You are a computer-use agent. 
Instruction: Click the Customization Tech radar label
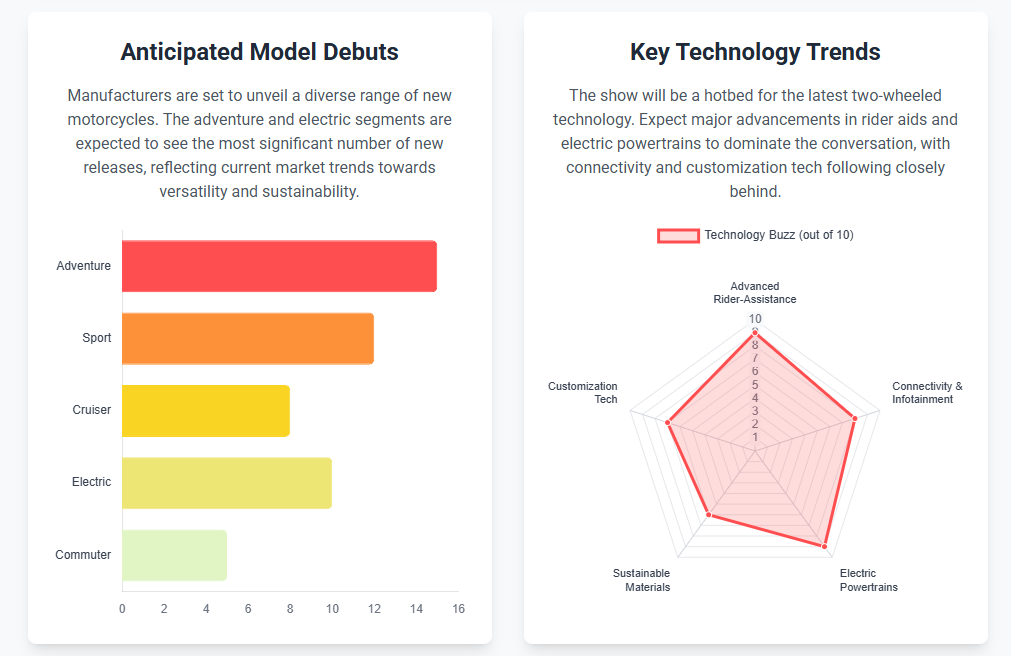(583, 393)
